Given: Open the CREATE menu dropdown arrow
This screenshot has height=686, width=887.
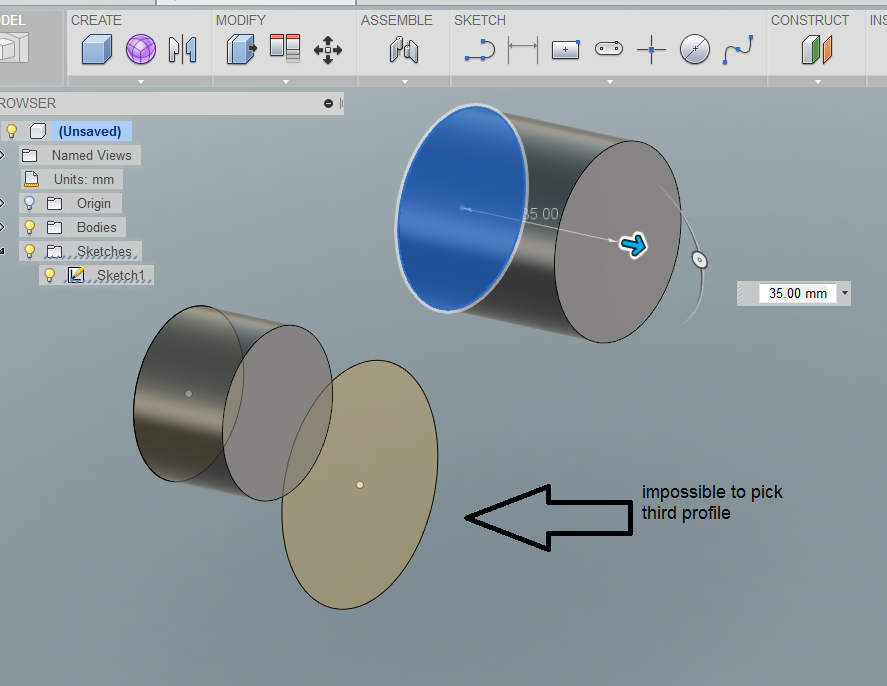Looking at the screenshot, I should (x=141, y=82).
